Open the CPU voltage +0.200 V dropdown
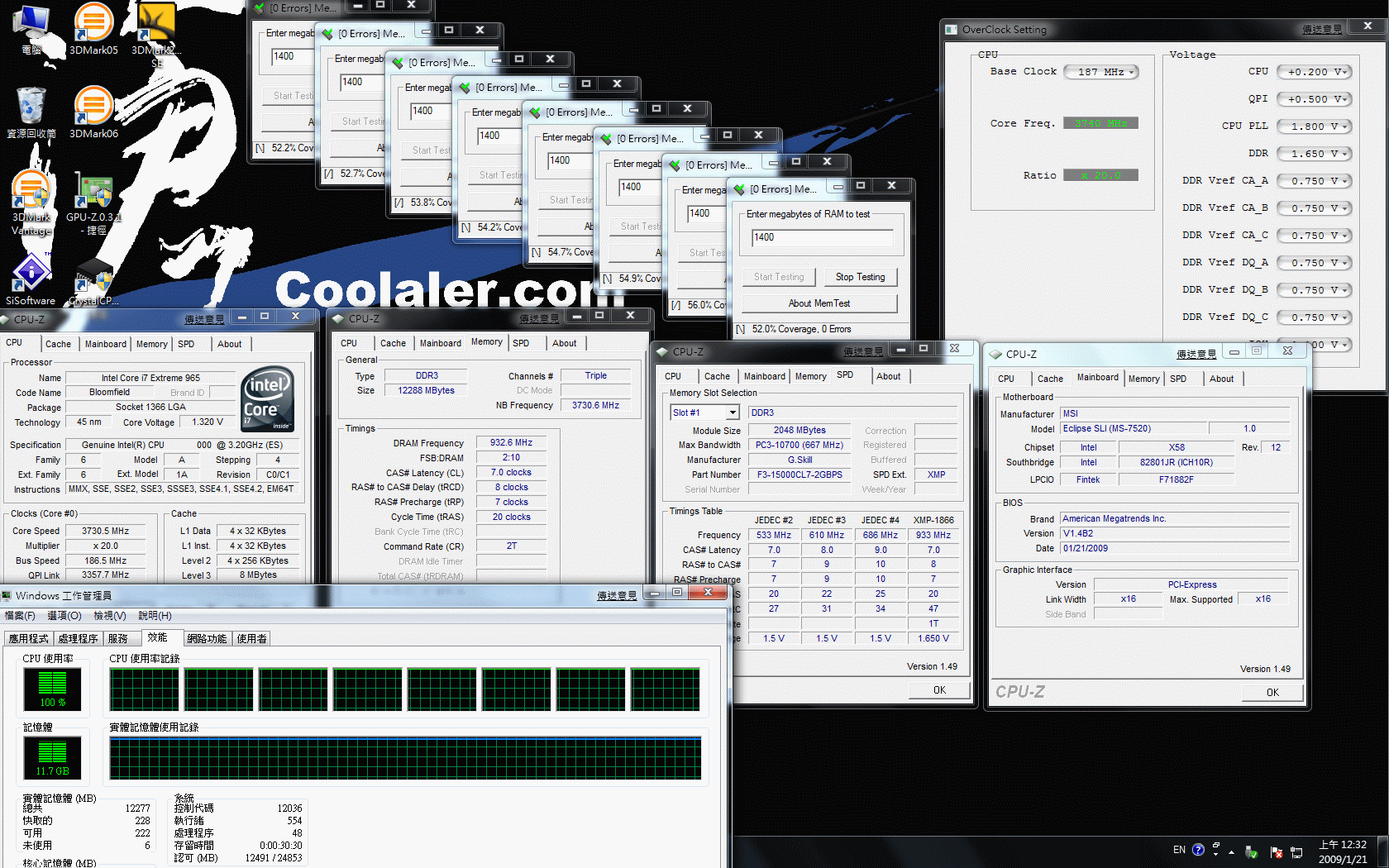Viewport: 1389px width, 868px height. point(1344,72)
